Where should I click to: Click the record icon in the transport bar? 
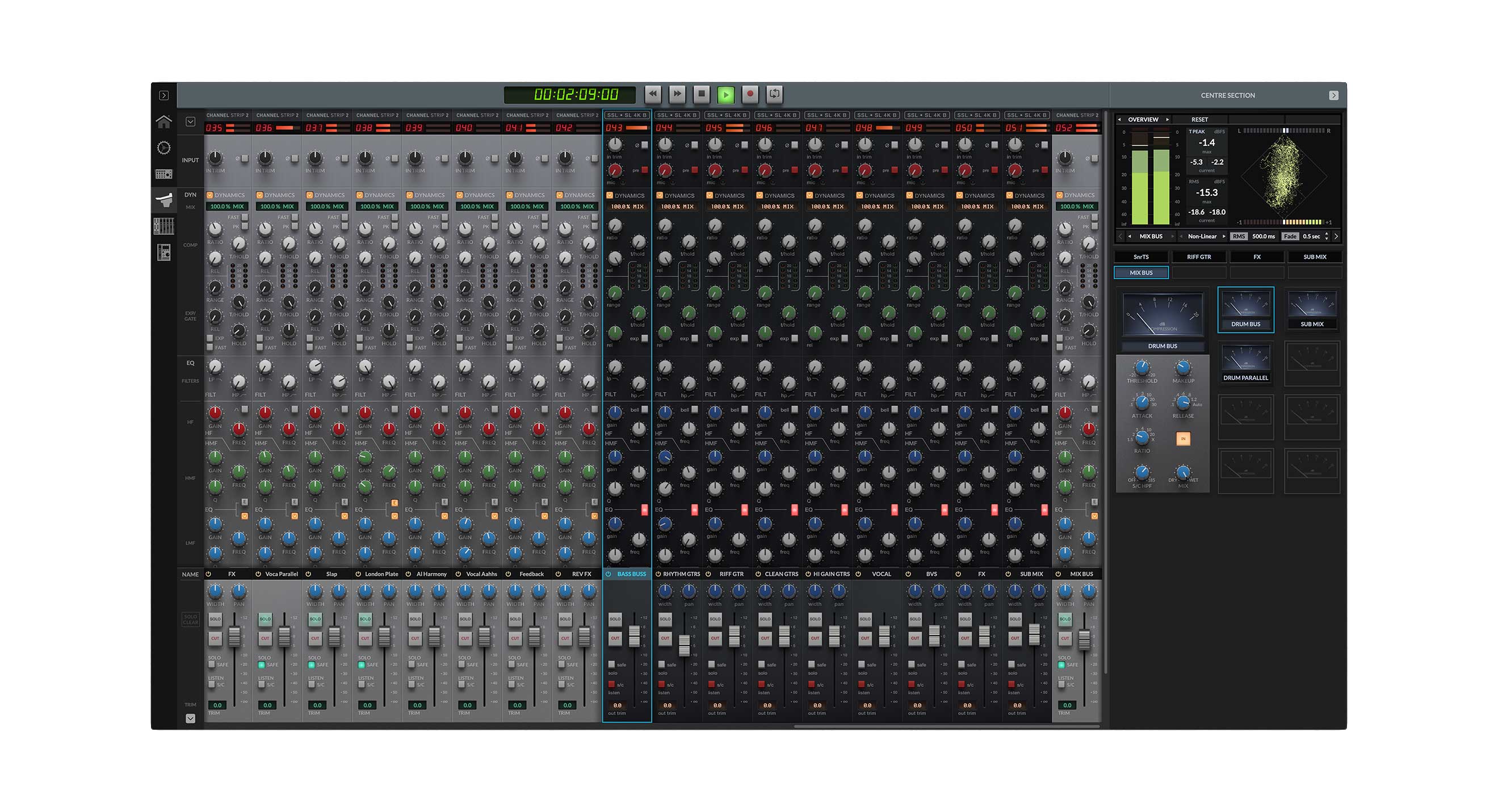click(x=750, y=93)
